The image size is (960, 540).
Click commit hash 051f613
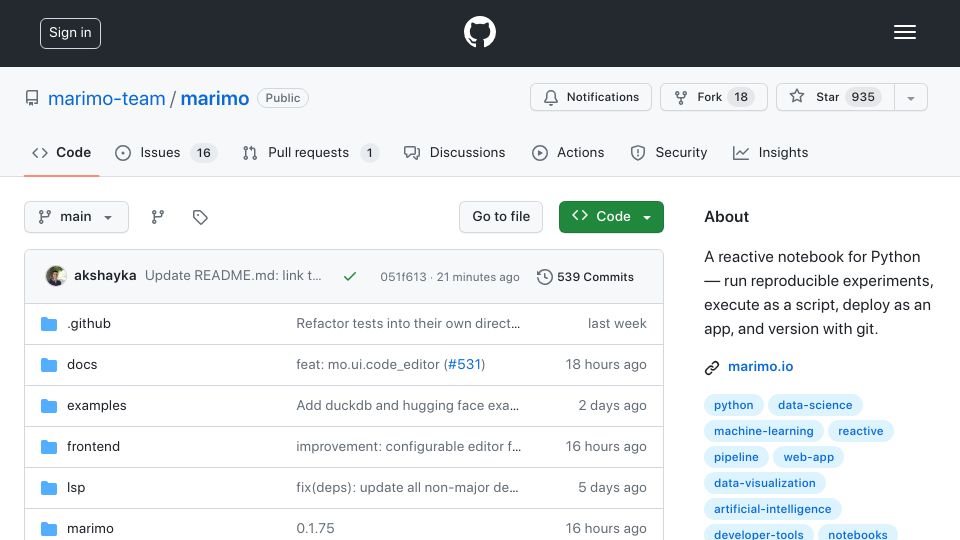click(403, 277)
